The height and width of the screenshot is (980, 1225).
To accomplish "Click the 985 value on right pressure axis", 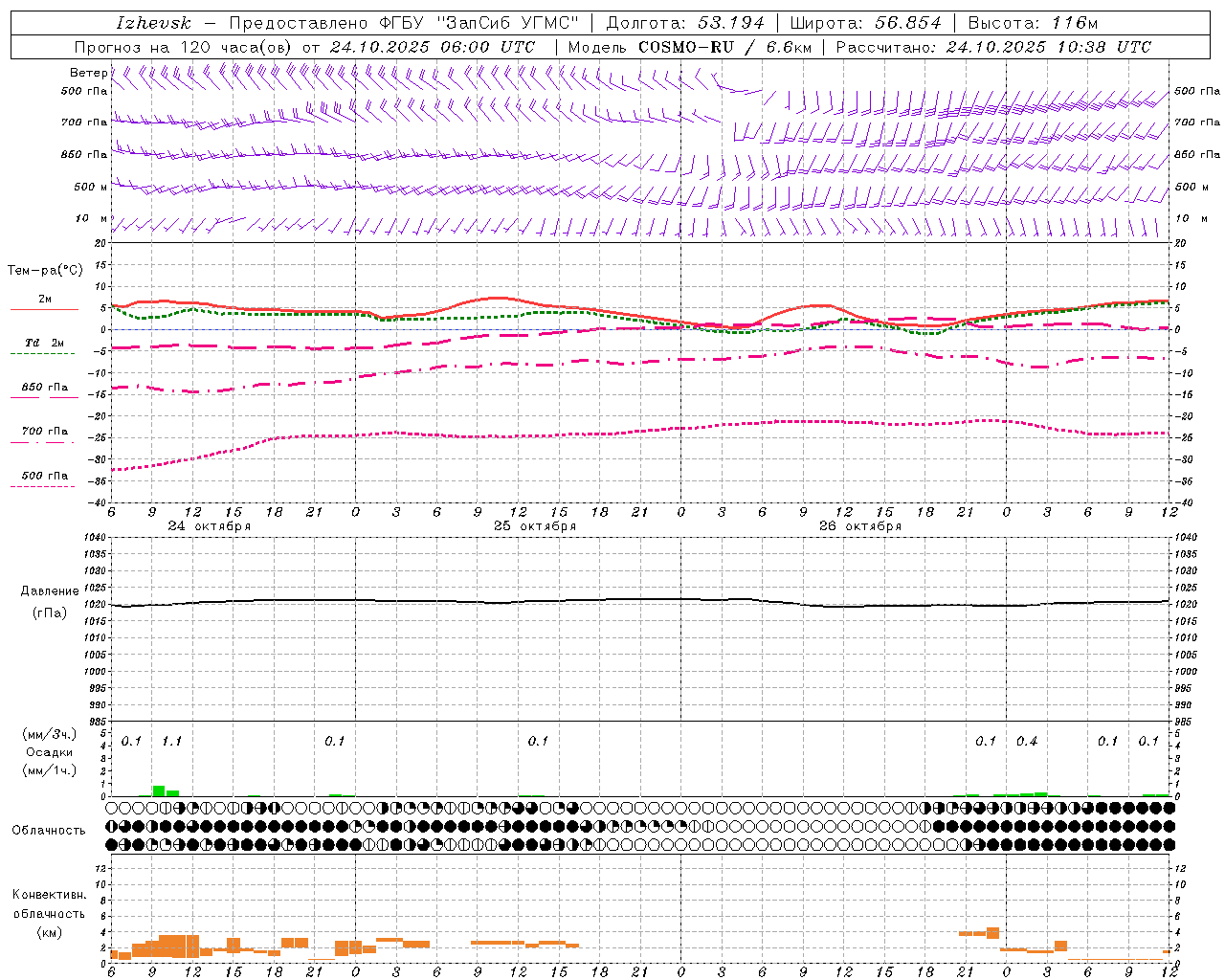I will point(1185,723).
